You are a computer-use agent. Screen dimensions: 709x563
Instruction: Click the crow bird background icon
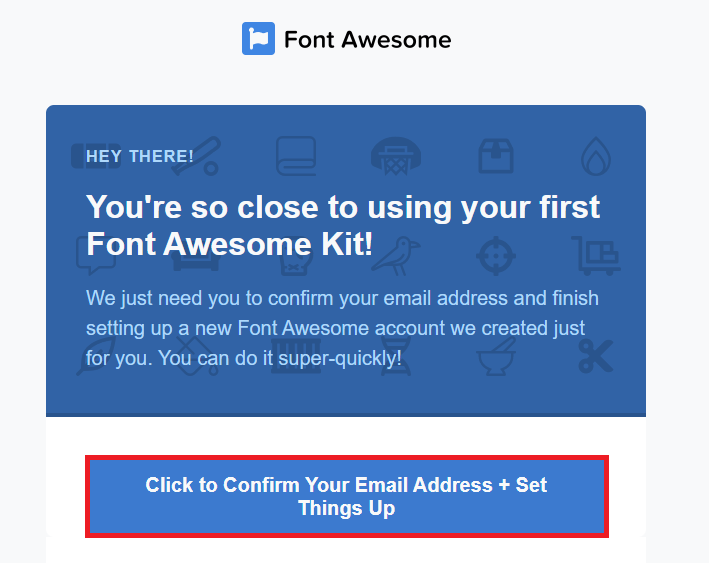point(396,255)
